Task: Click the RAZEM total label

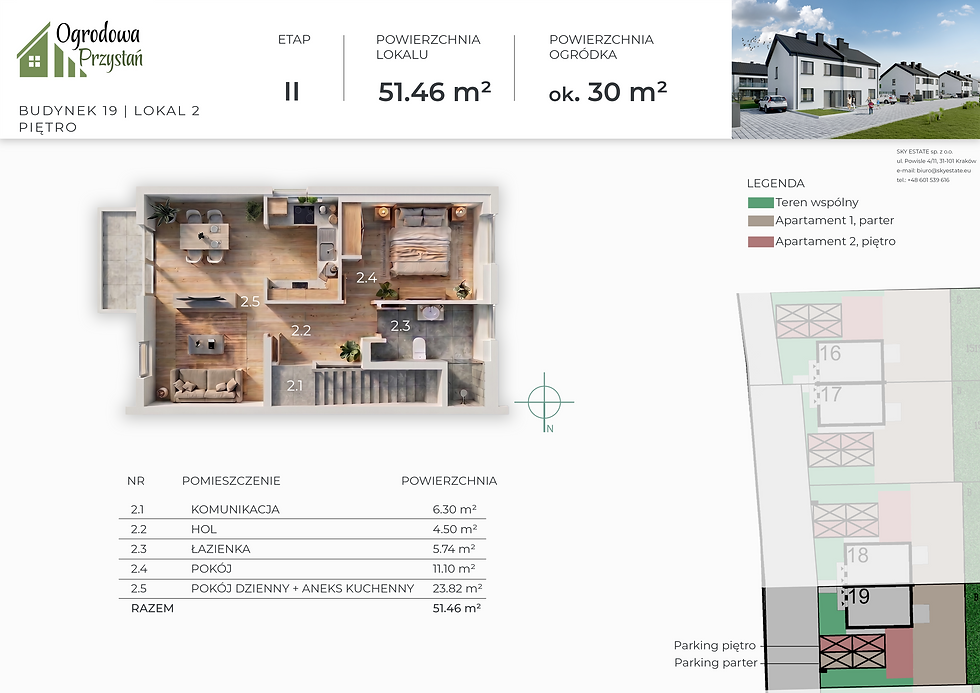Action: [x=152, y=609]
